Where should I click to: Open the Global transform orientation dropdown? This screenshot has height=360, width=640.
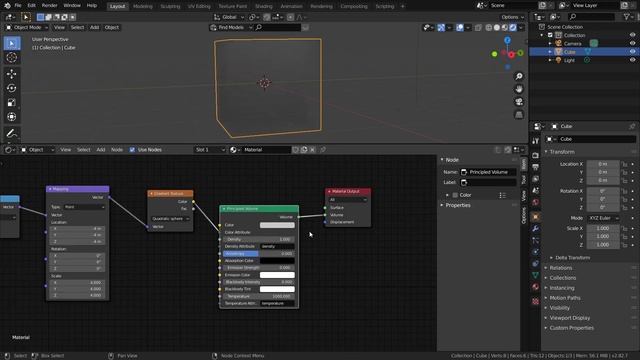pos(229,17)
